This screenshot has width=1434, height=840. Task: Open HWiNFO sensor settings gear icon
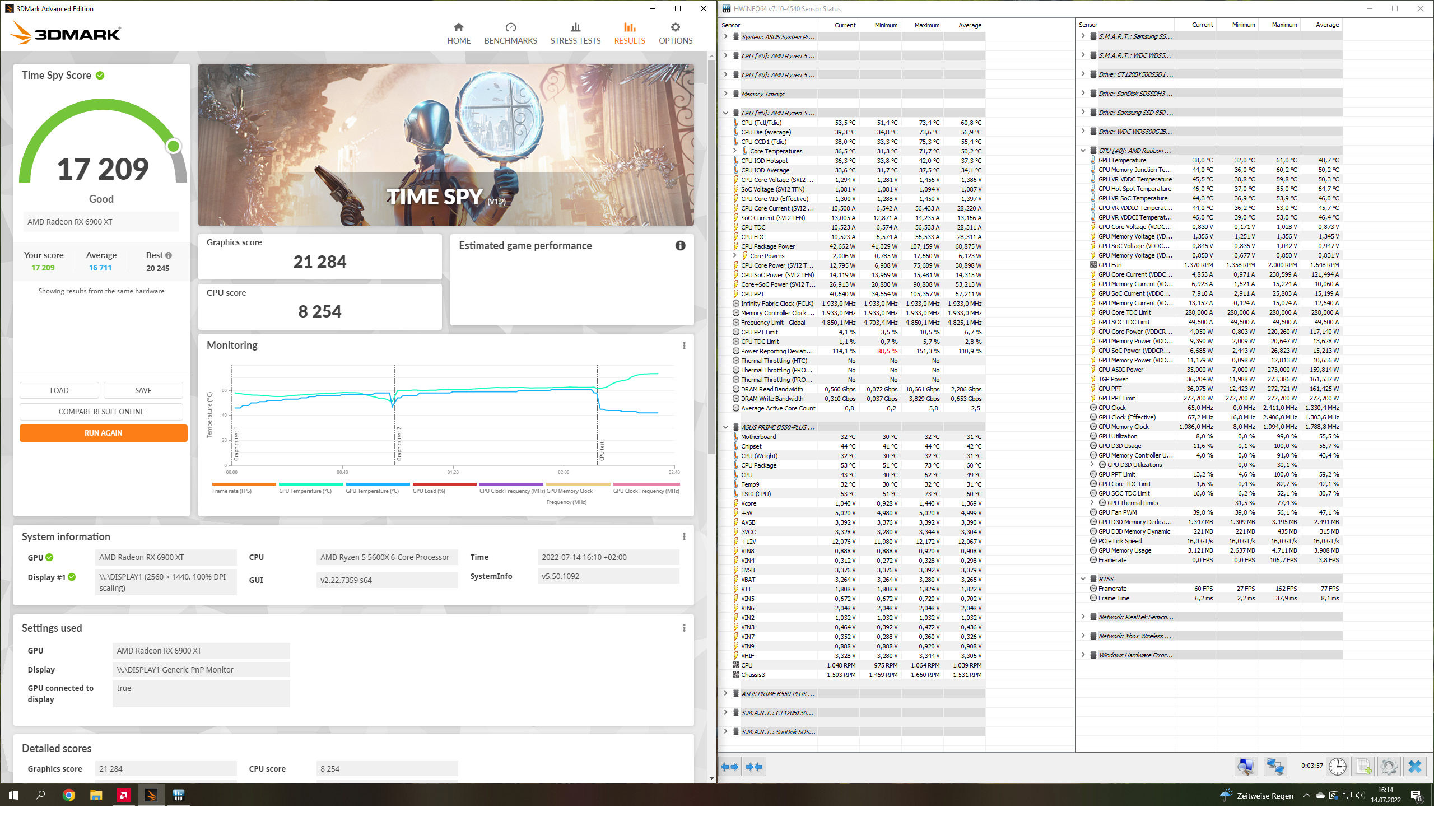(1389, 766)
